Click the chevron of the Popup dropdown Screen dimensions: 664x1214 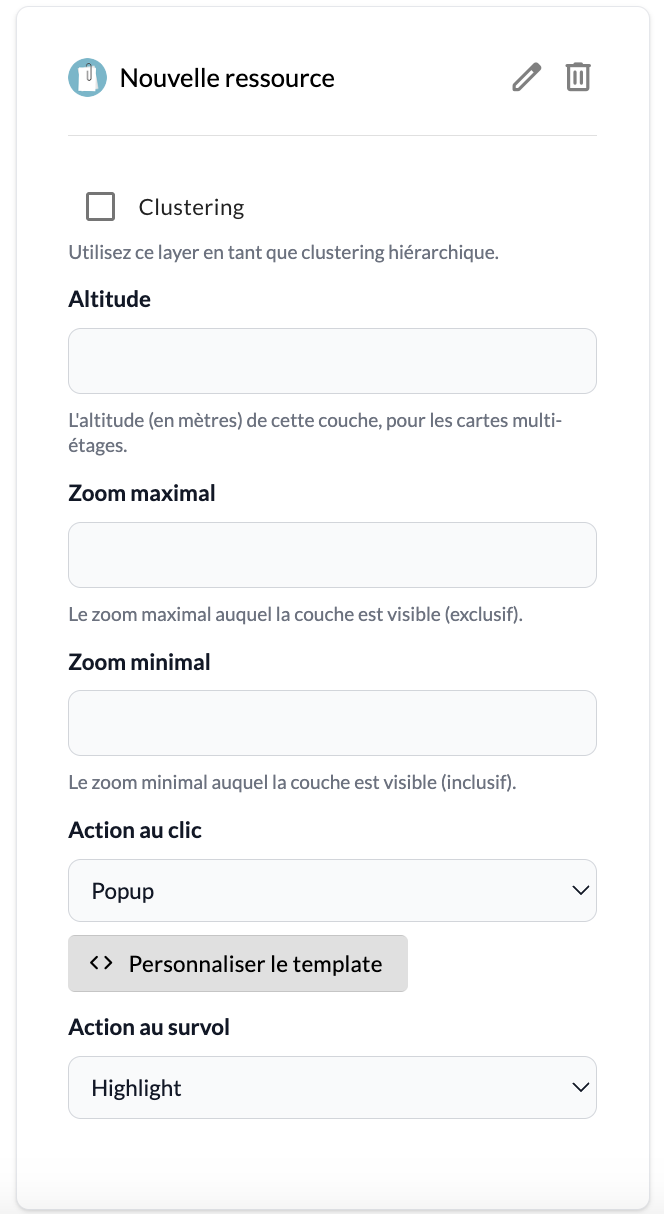click(579, 890)
